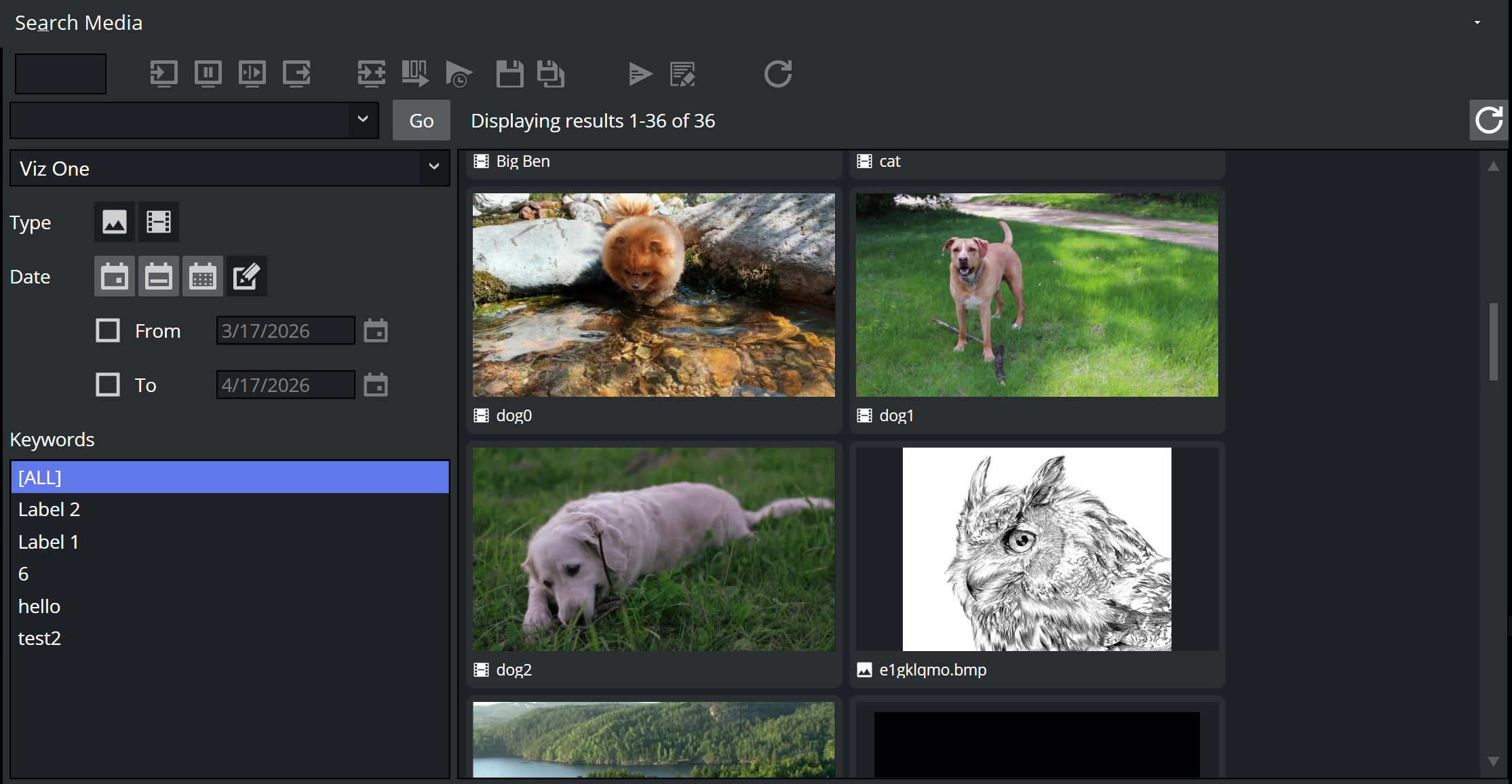1512x784 pixels.
Task: Click the To date field showing 4/17/2026
Action: (286, 385)
